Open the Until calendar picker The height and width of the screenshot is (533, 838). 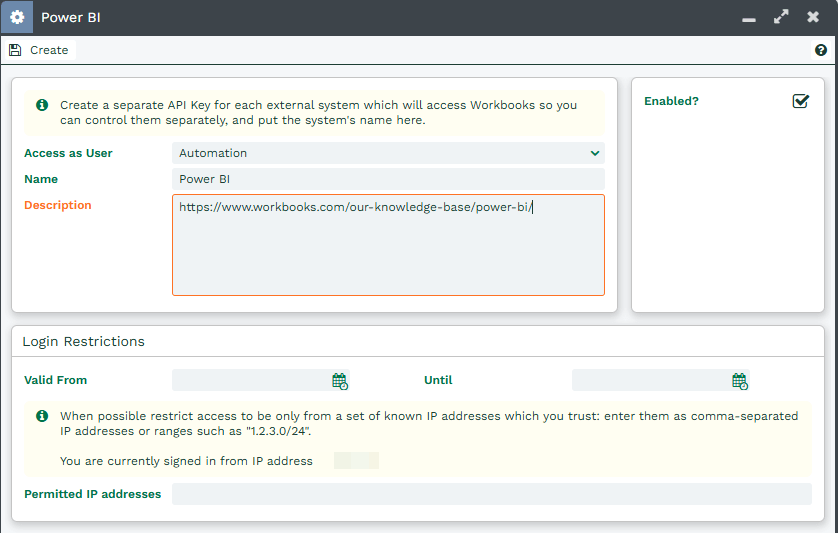click(740, 381)
